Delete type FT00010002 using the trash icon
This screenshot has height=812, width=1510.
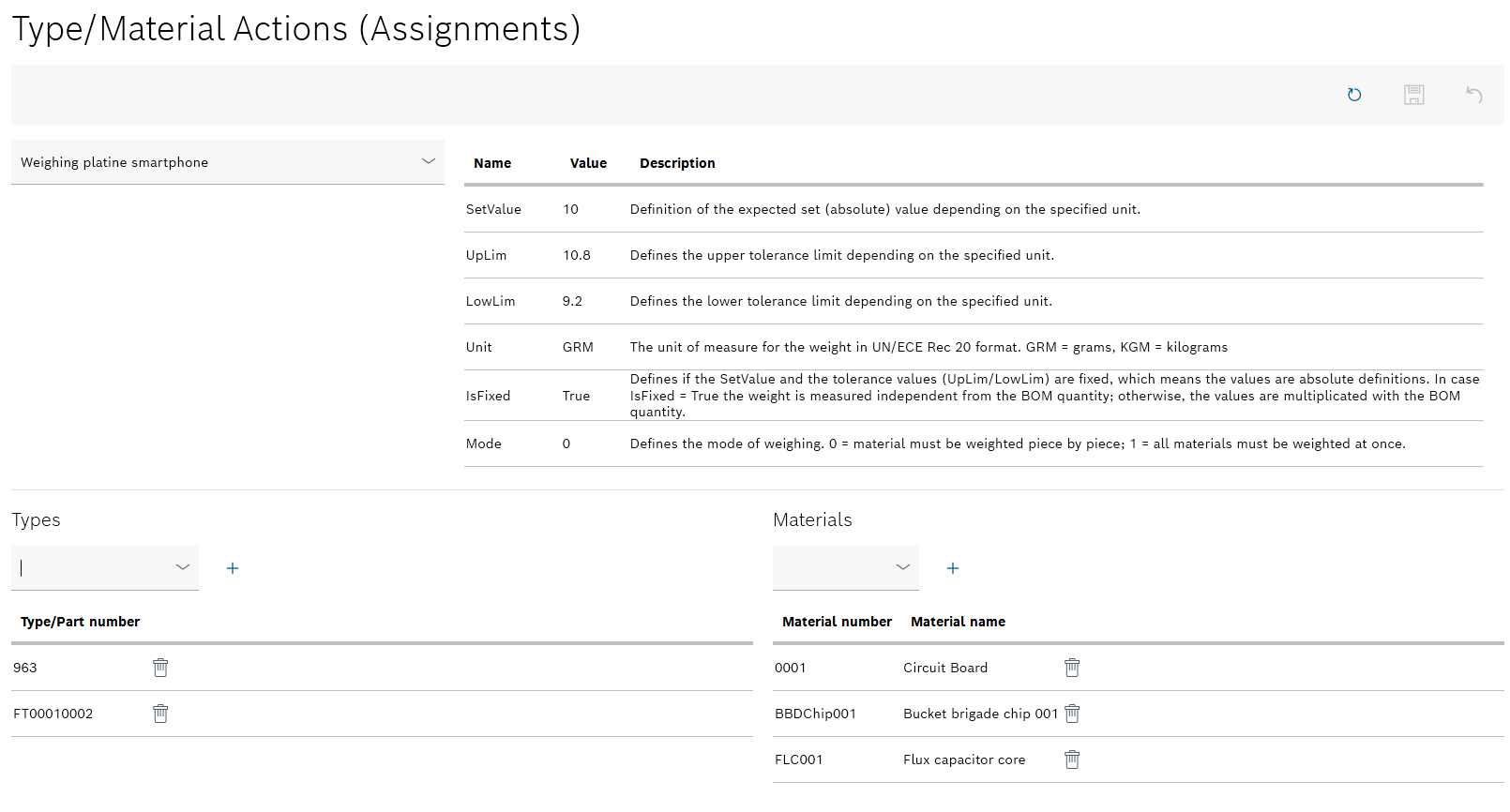tap(160, 714)
